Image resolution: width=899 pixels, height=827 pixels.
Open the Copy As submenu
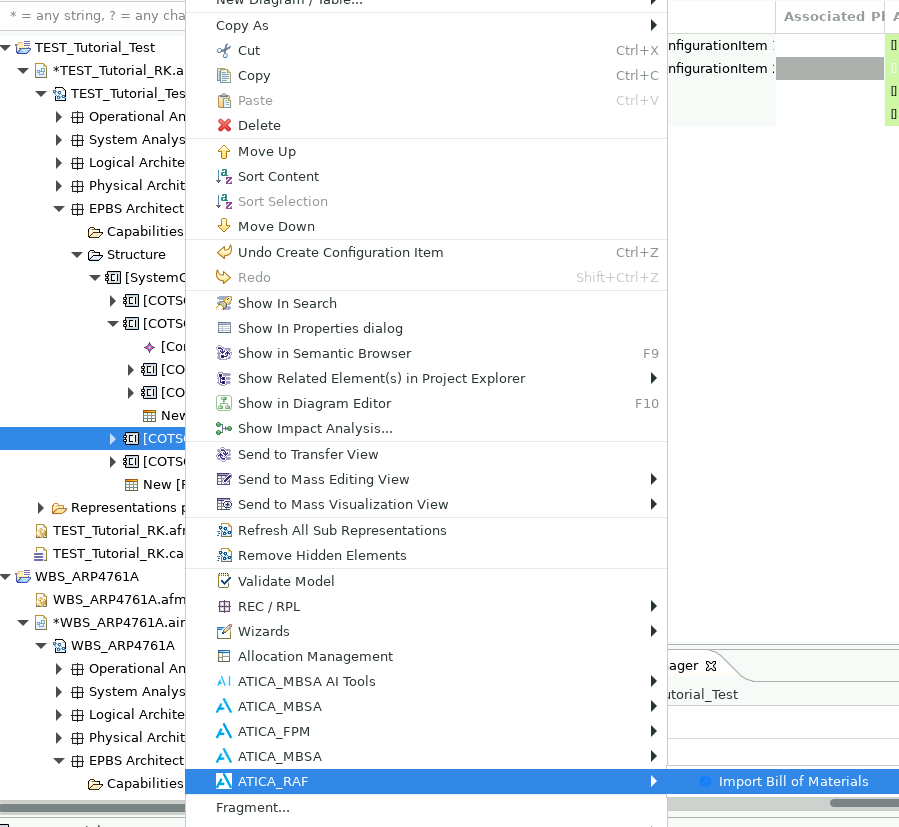coord(426,25)
